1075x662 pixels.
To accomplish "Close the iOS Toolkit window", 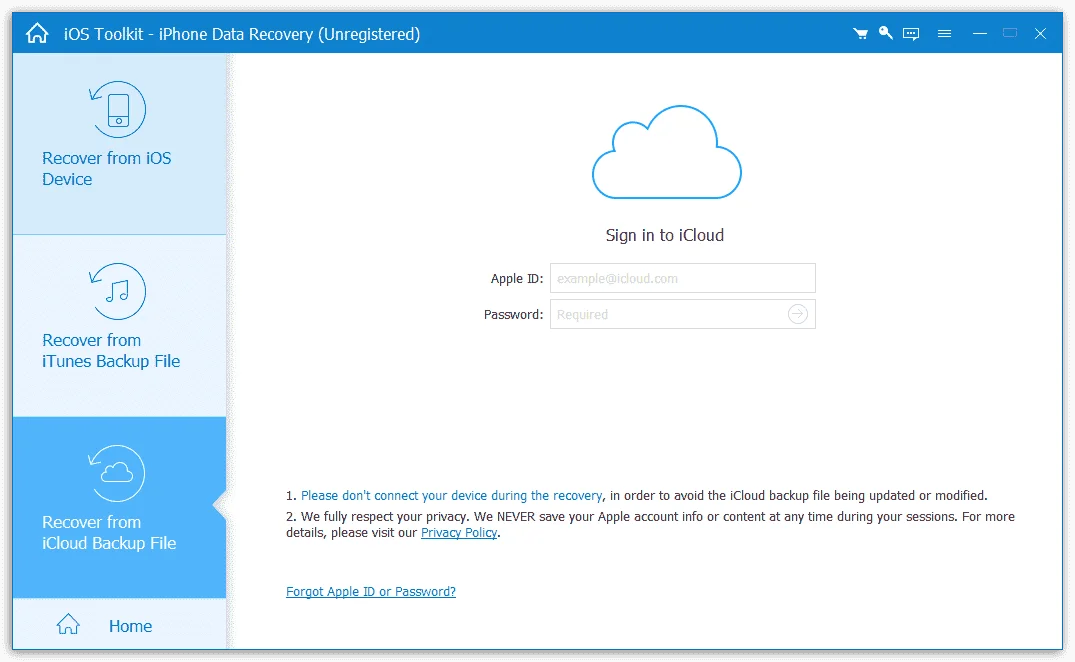I will point(1040,33).
